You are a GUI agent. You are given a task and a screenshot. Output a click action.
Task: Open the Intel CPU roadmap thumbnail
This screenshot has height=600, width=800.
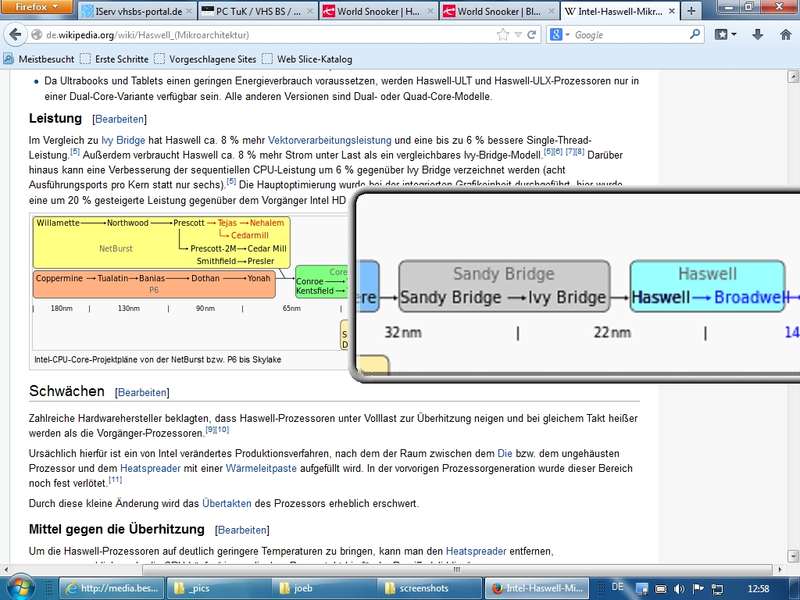point(190,283)
